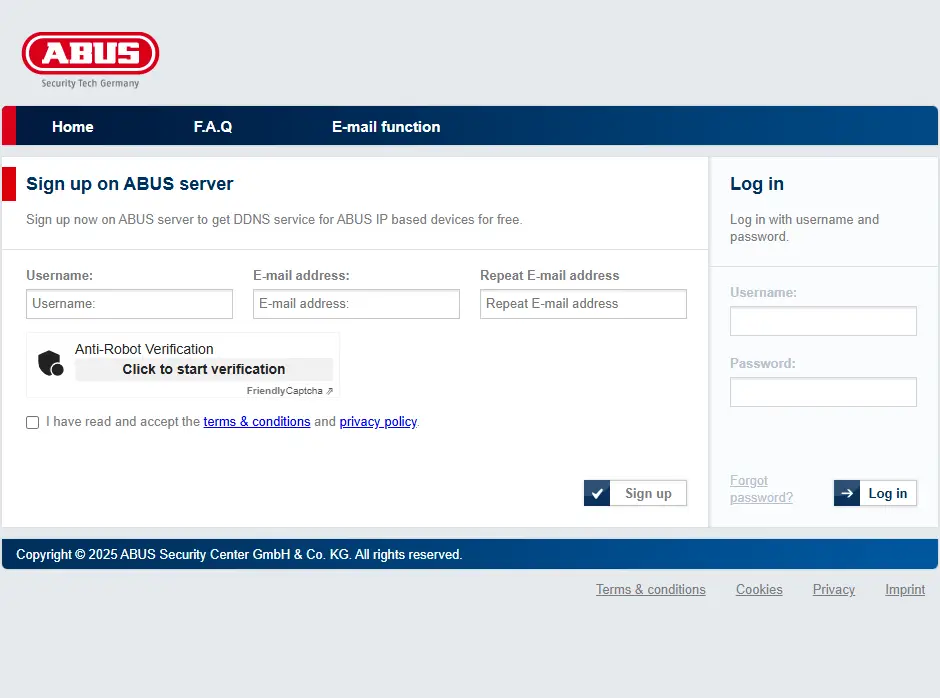Open the terms & conditions link in the form
The height and width of the screenshot is (698, 940).
click(x=257, y=422)
